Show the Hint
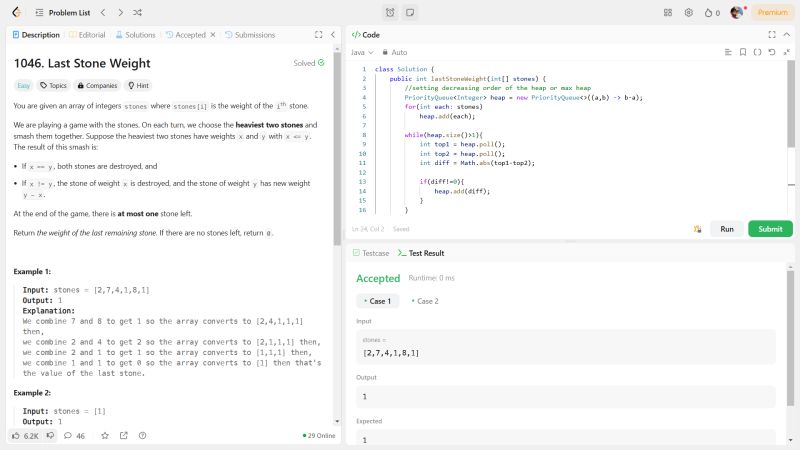 138,85
